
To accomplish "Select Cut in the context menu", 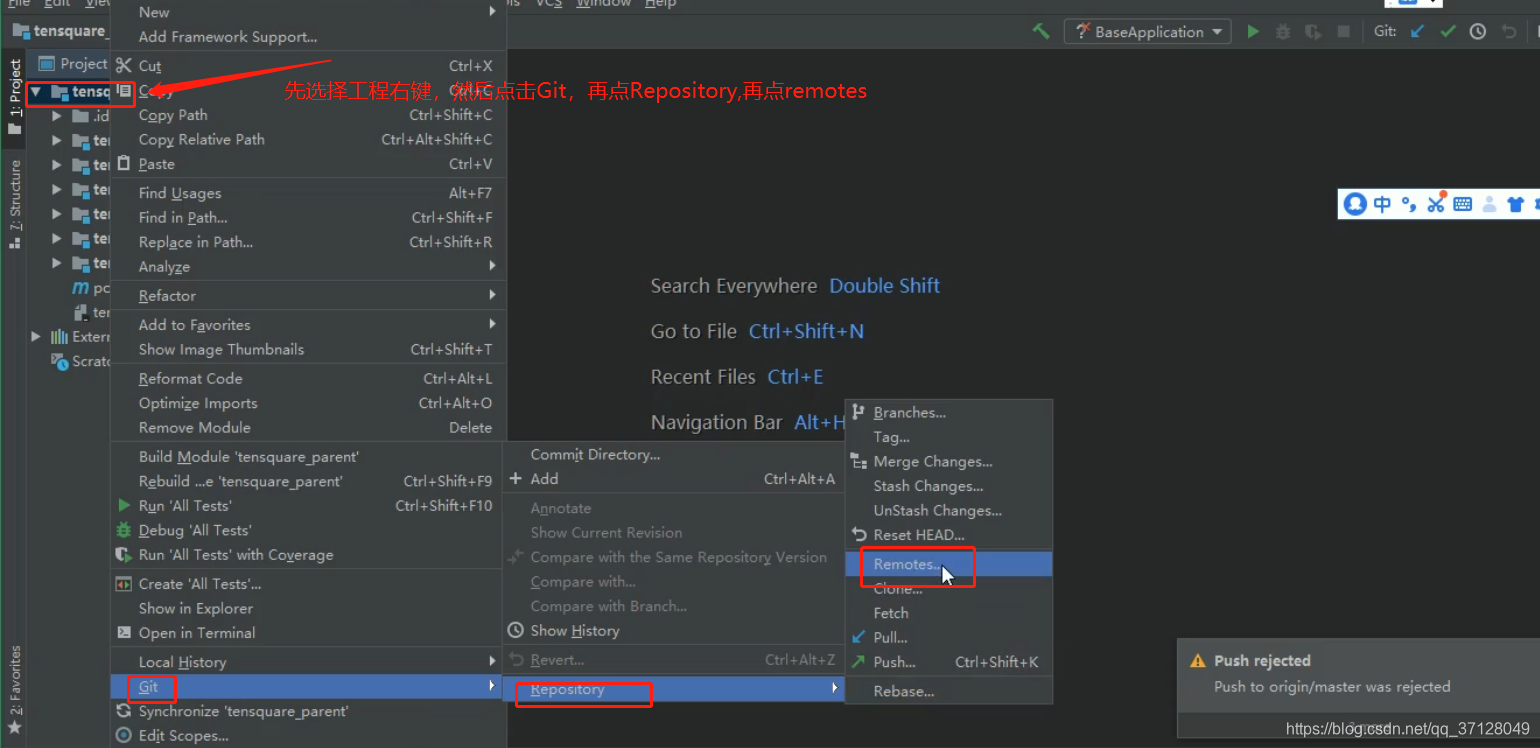I will (x=308, y=66).
